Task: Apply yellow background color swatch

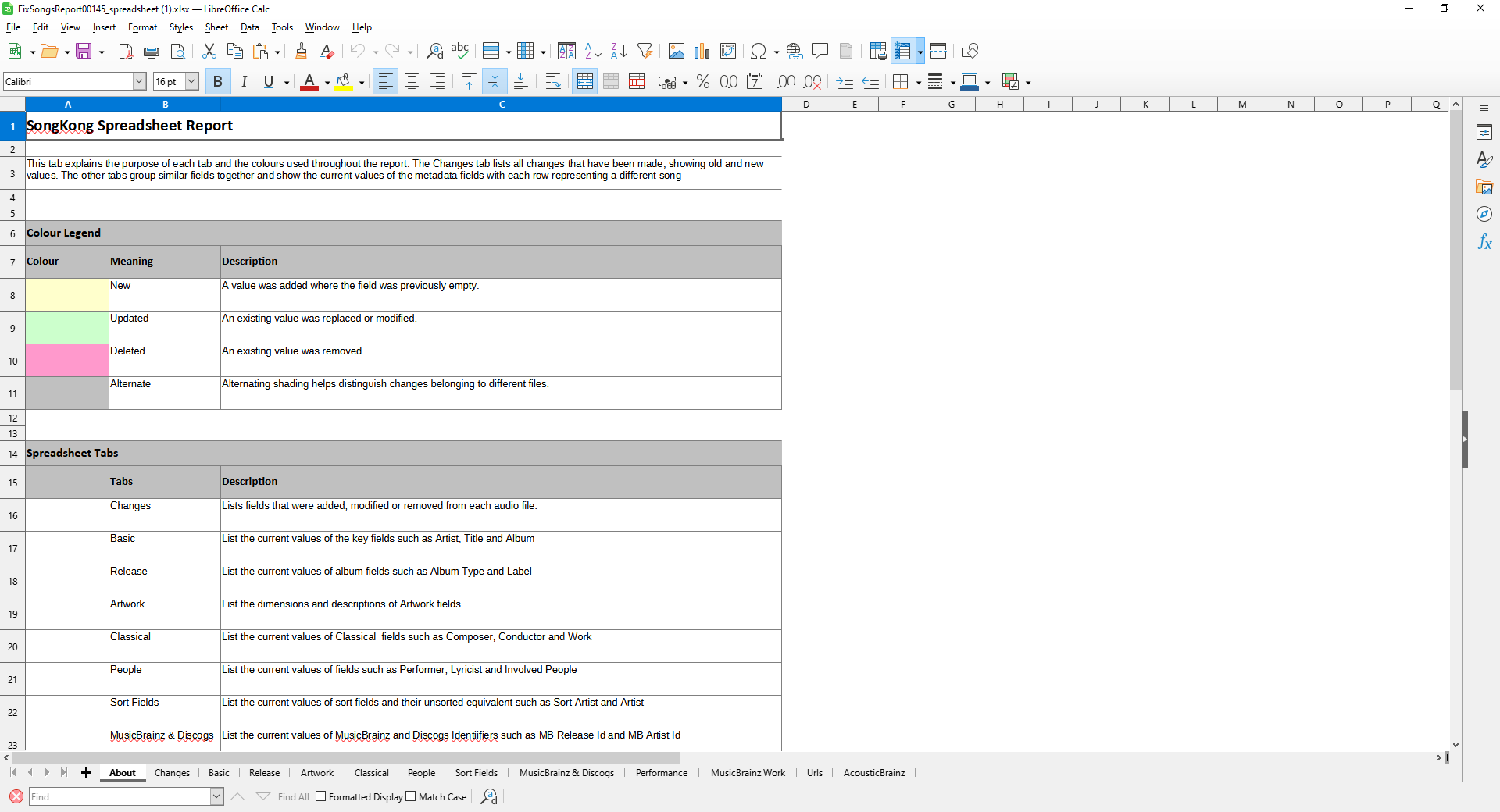Action: 344,82
